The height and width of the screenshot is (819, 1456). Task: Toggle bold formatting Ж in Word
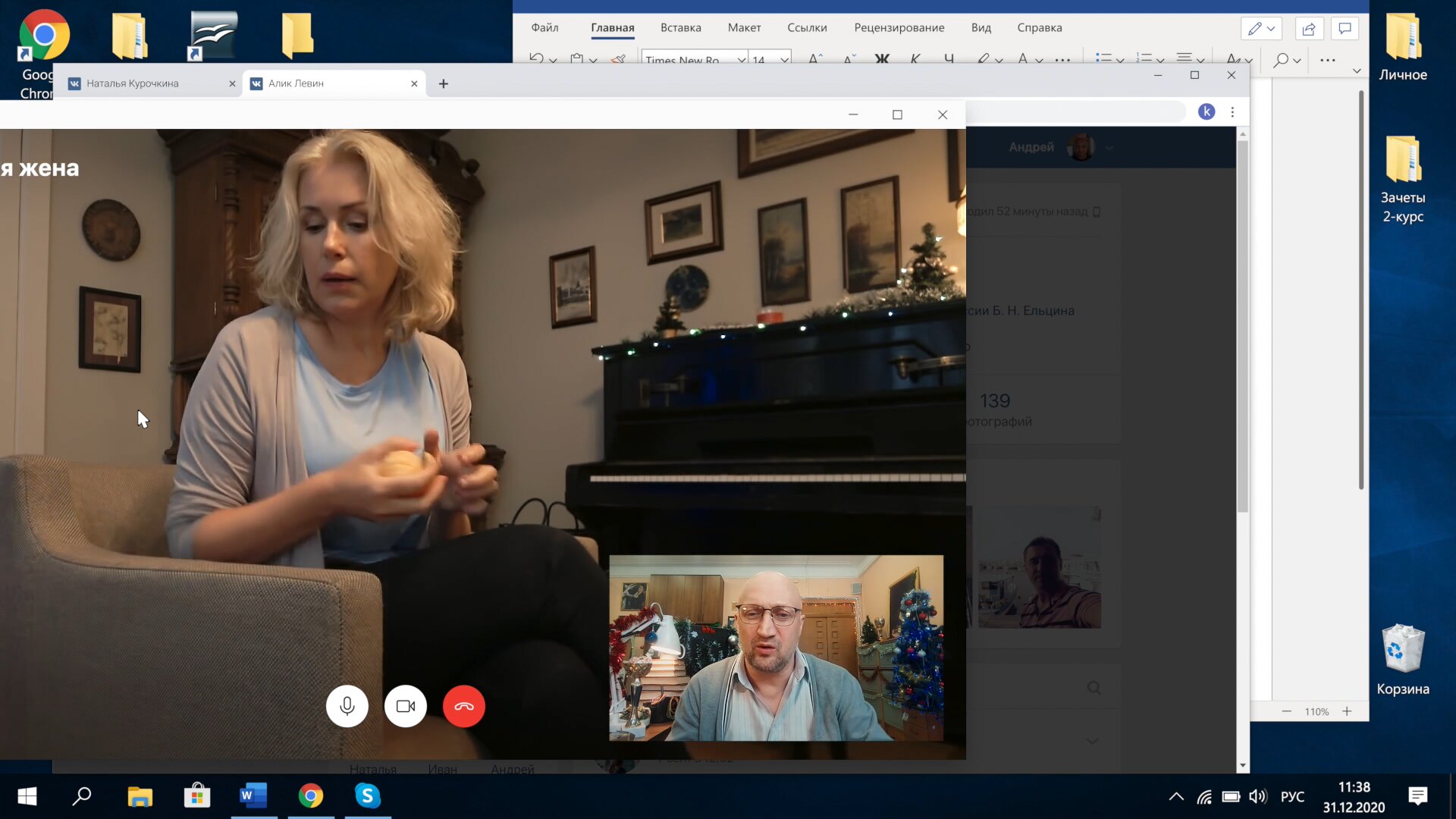click(x=882, y=59)
